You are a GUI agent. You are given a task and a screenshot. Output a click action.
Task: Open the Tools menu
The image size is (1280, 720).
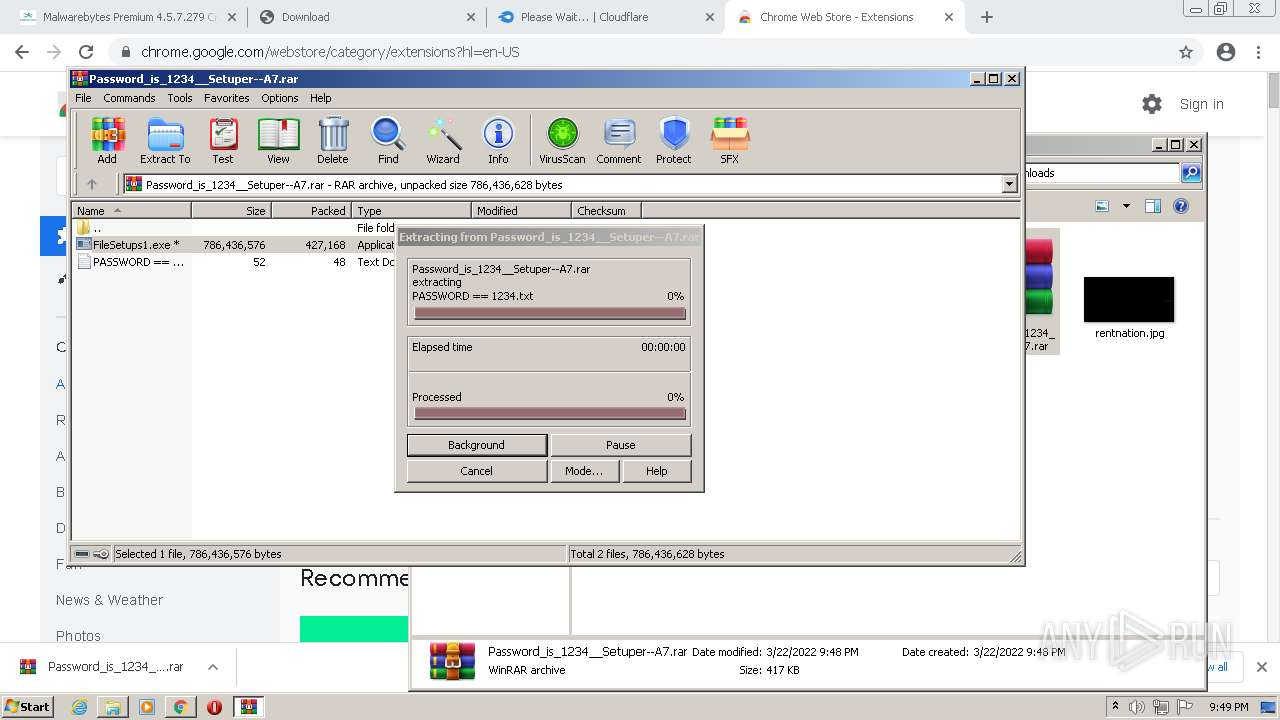[180, 98]
